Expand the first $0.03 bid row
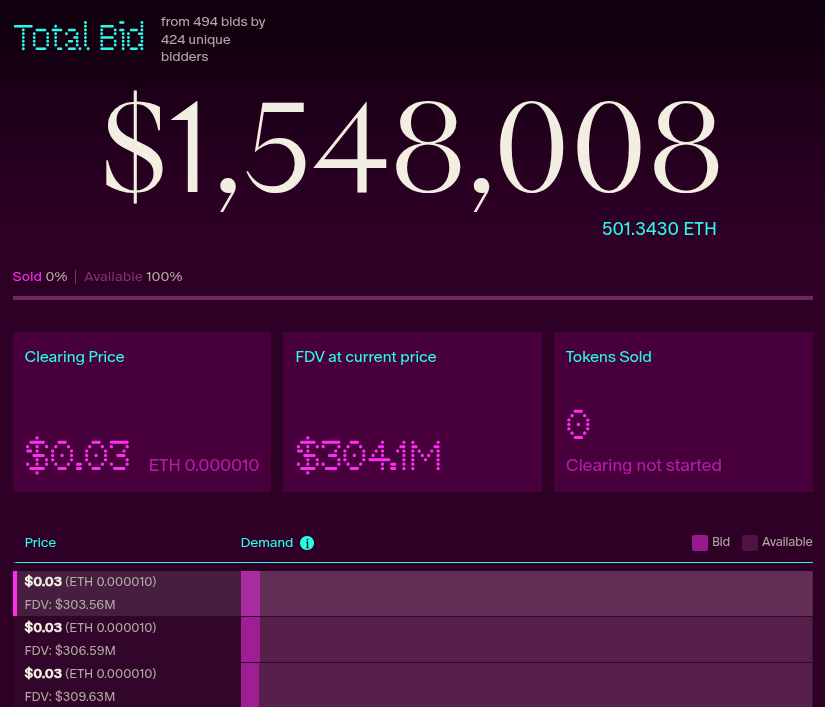 pyautogui.click(x=120, y=592)
